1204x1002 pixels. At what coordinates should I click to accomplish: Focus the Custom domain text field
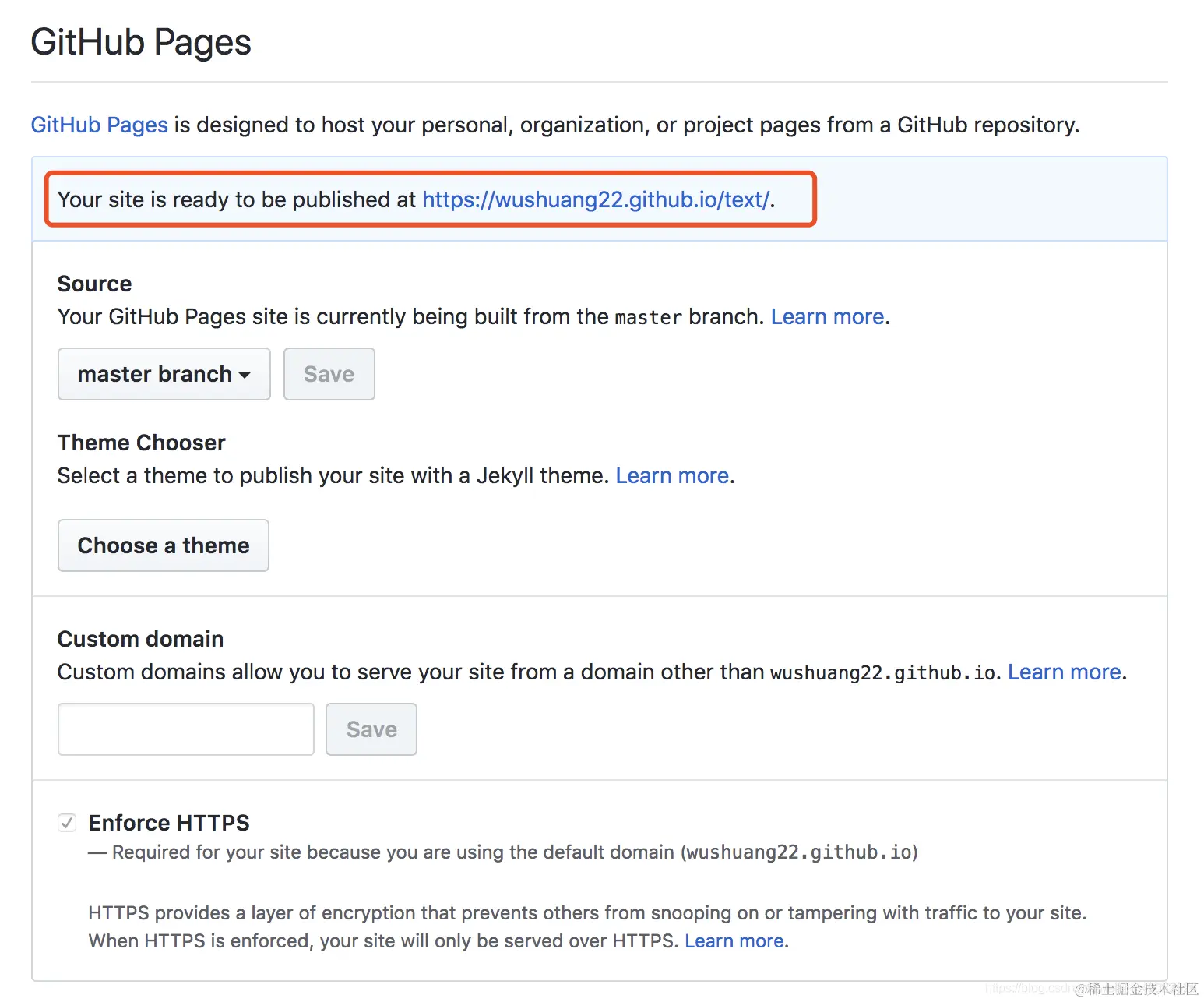(x=186, y=729)
